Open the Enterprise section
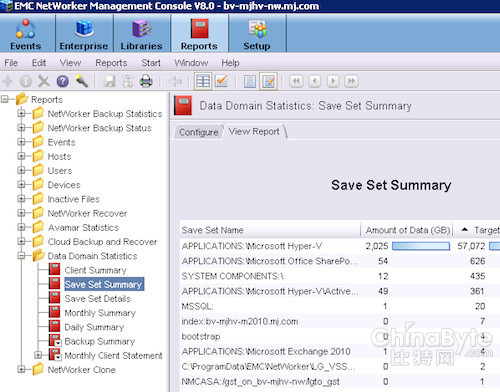Image resolution: width=500 pixels, height=392 pixels. [x=84, y=34]
